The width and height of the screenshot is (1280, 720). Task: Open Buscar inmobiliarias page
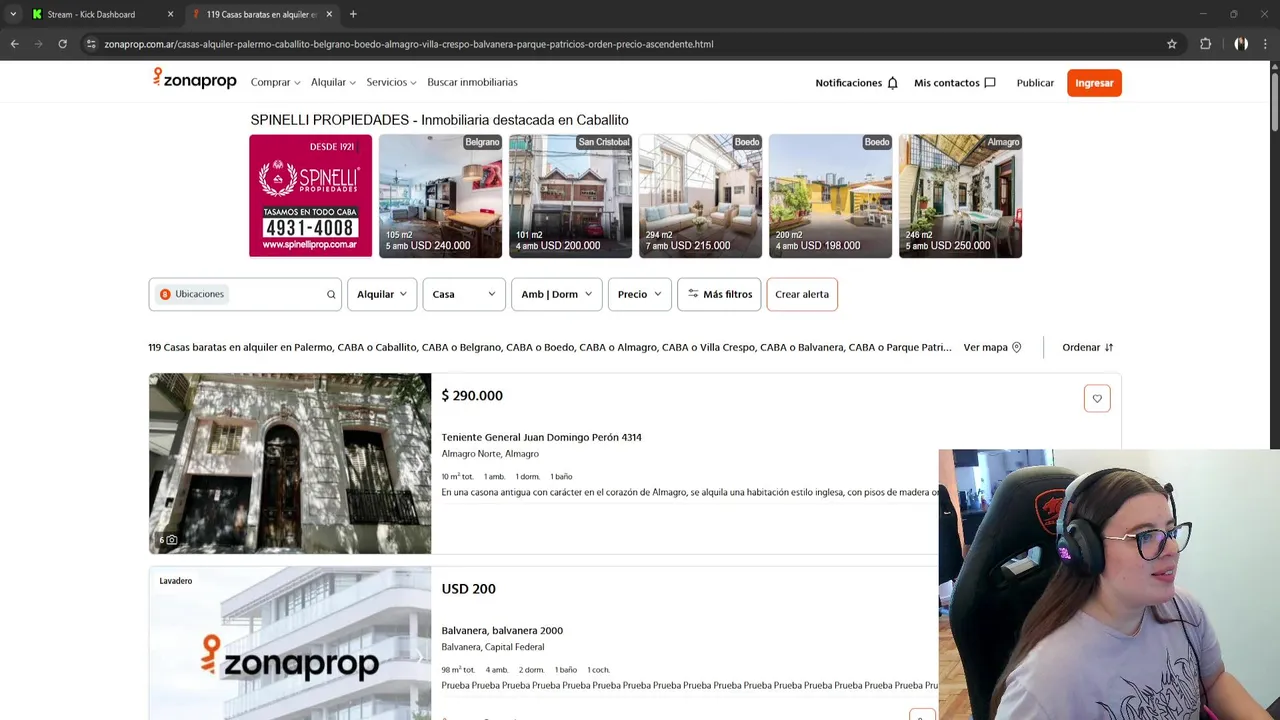pos(472,82)
